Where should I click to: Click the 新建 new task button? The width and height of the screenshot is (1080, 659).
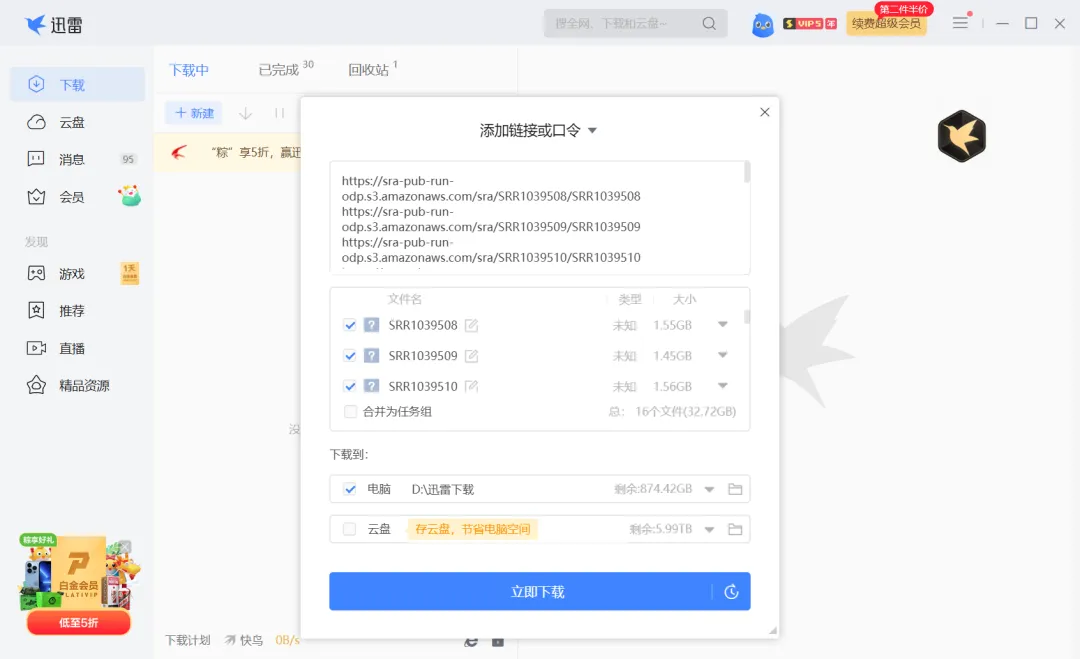194,113
